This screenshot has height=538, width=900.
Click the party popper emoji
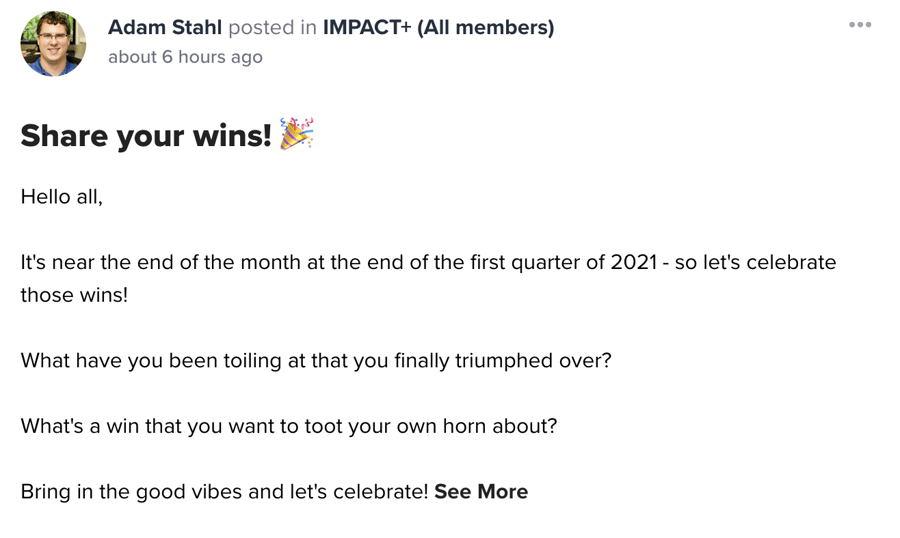point(296,134)
